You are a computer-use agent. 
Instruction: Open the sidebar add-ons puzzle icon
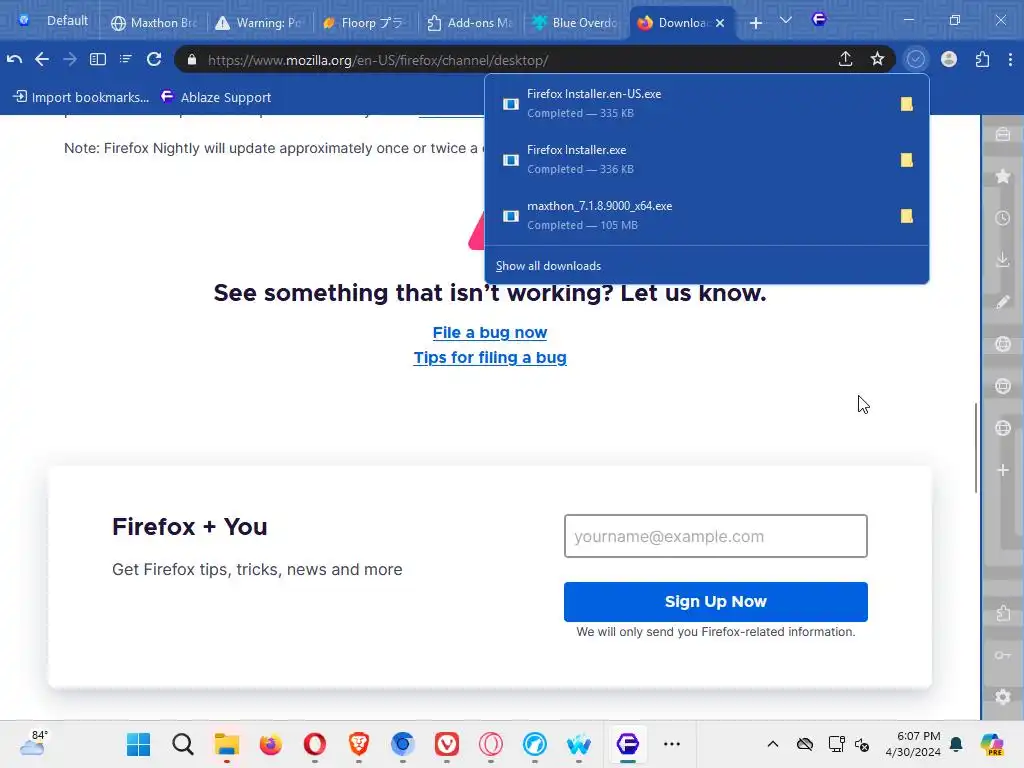click(1003, 613)
